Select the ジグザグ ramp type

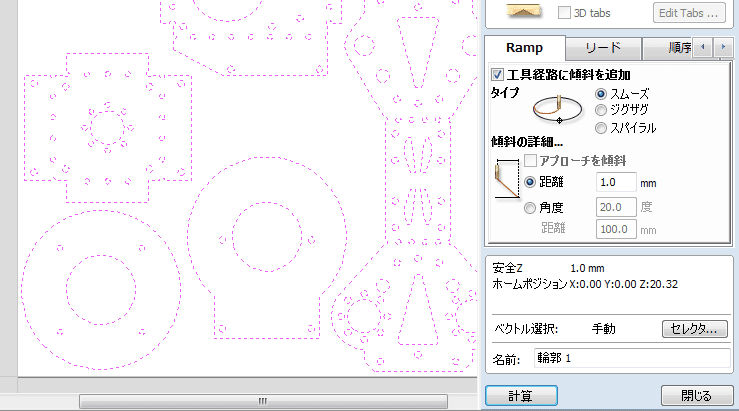coord(601,110)
